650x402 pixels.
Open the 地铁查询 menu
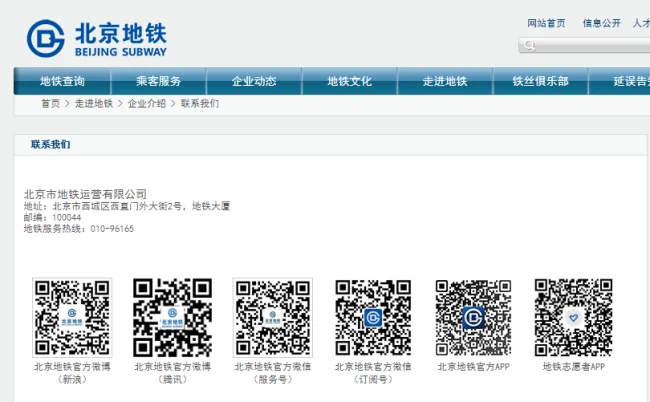(x=62, y=81)
